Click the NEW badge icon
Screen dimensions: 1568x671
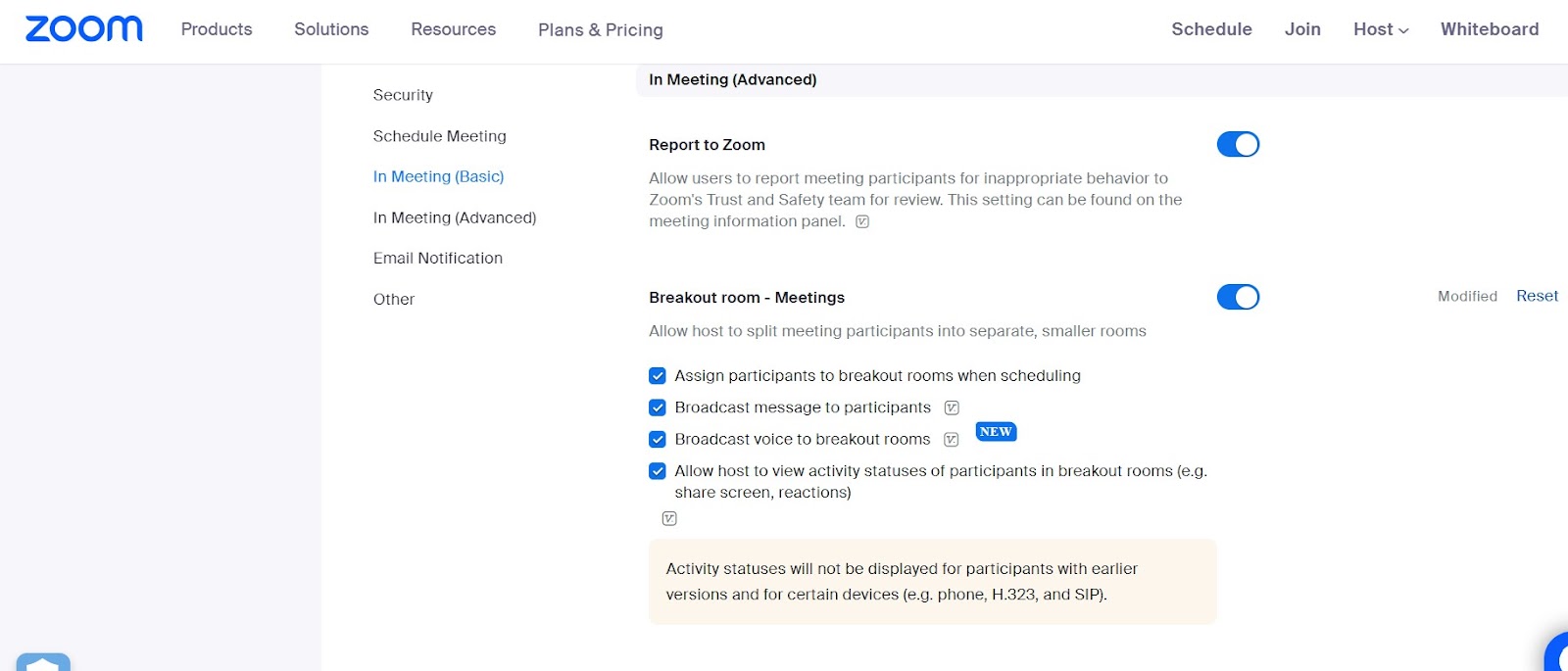pos(996,432)
